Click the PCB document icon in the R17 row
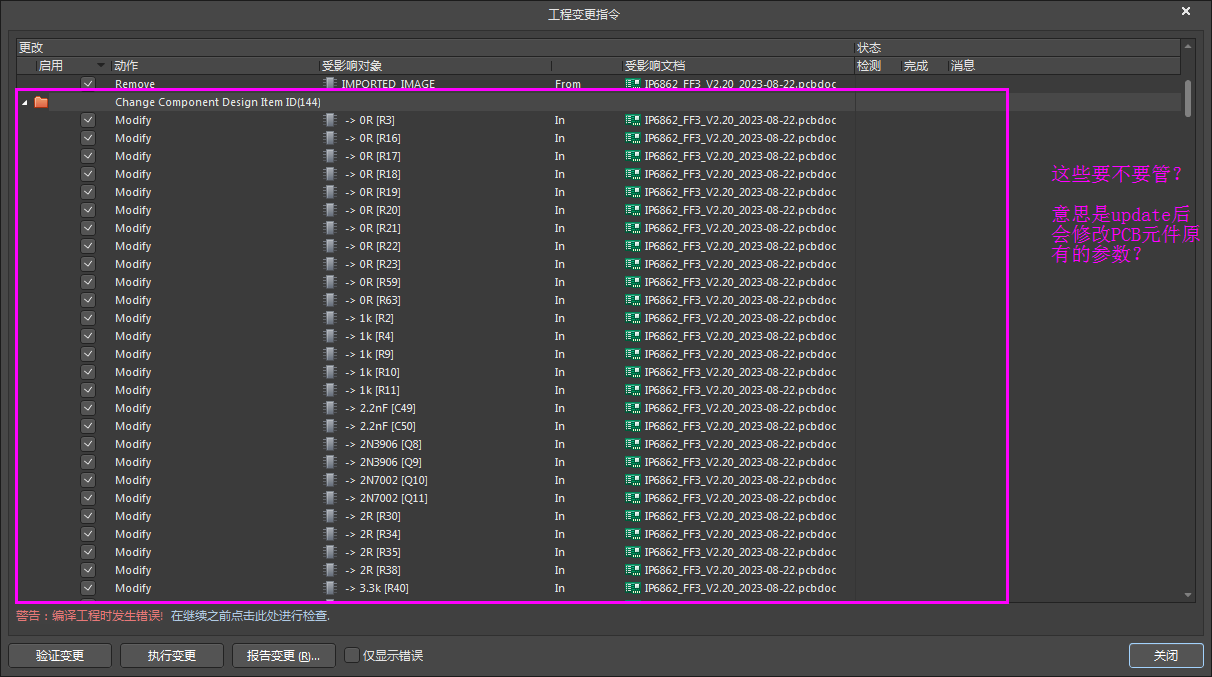1212x677 pixels. [x=633, y=156]
